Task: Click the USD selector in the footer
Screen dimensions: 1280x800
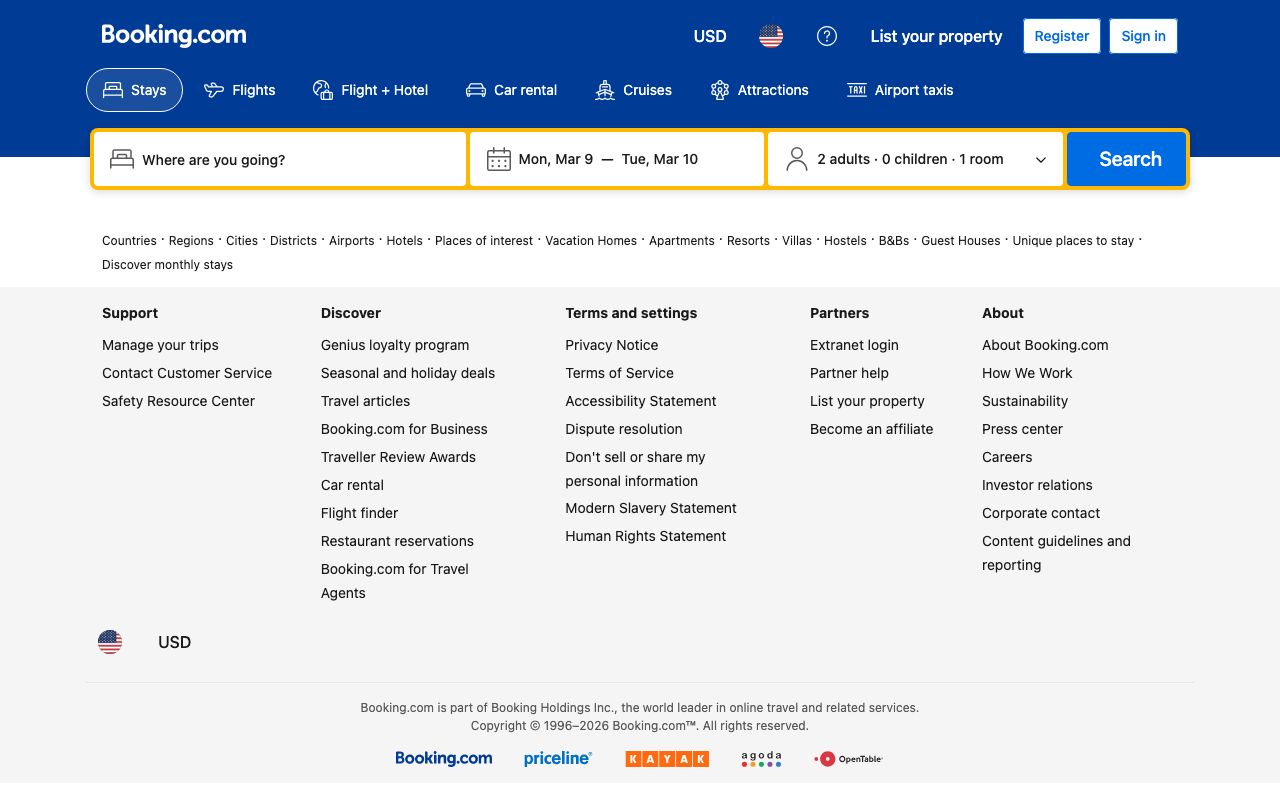Action: tap(174, 642)
